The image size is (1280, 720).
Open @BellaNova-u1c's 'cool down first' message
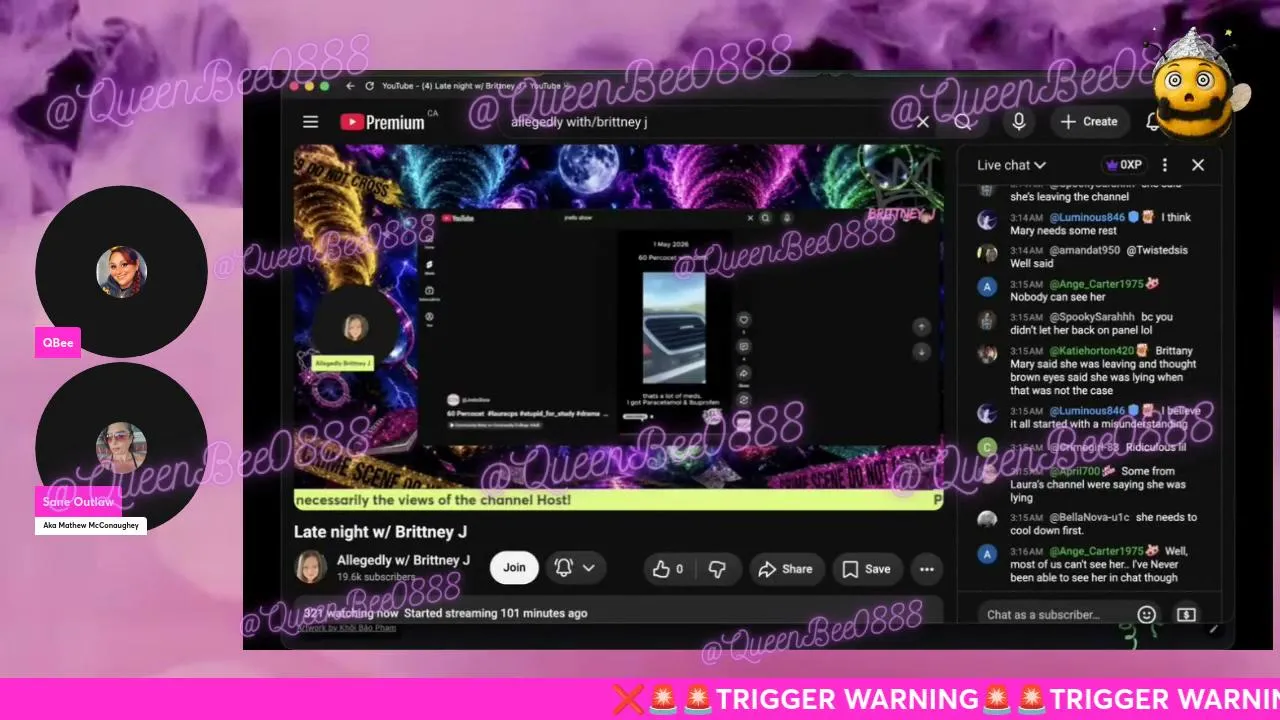click(x=1090, y=524)
